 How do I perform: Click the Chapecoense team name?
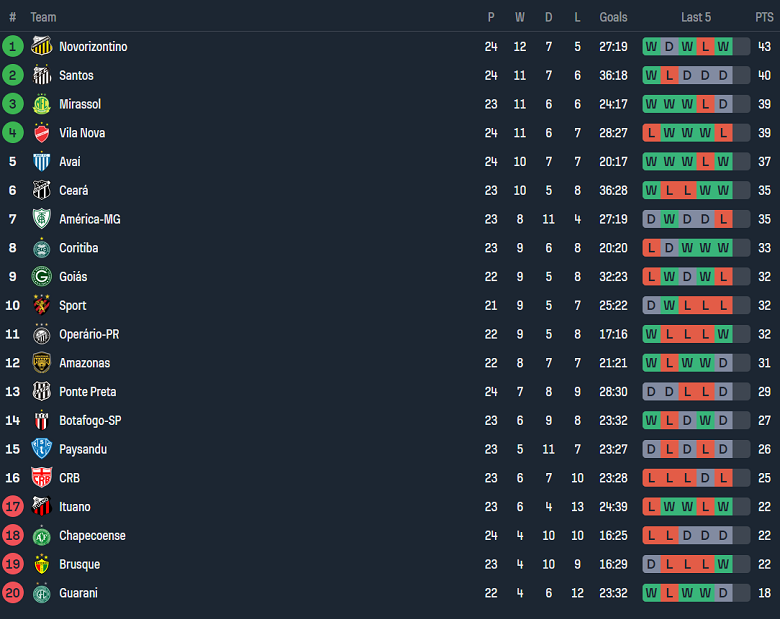pos(93,535)
